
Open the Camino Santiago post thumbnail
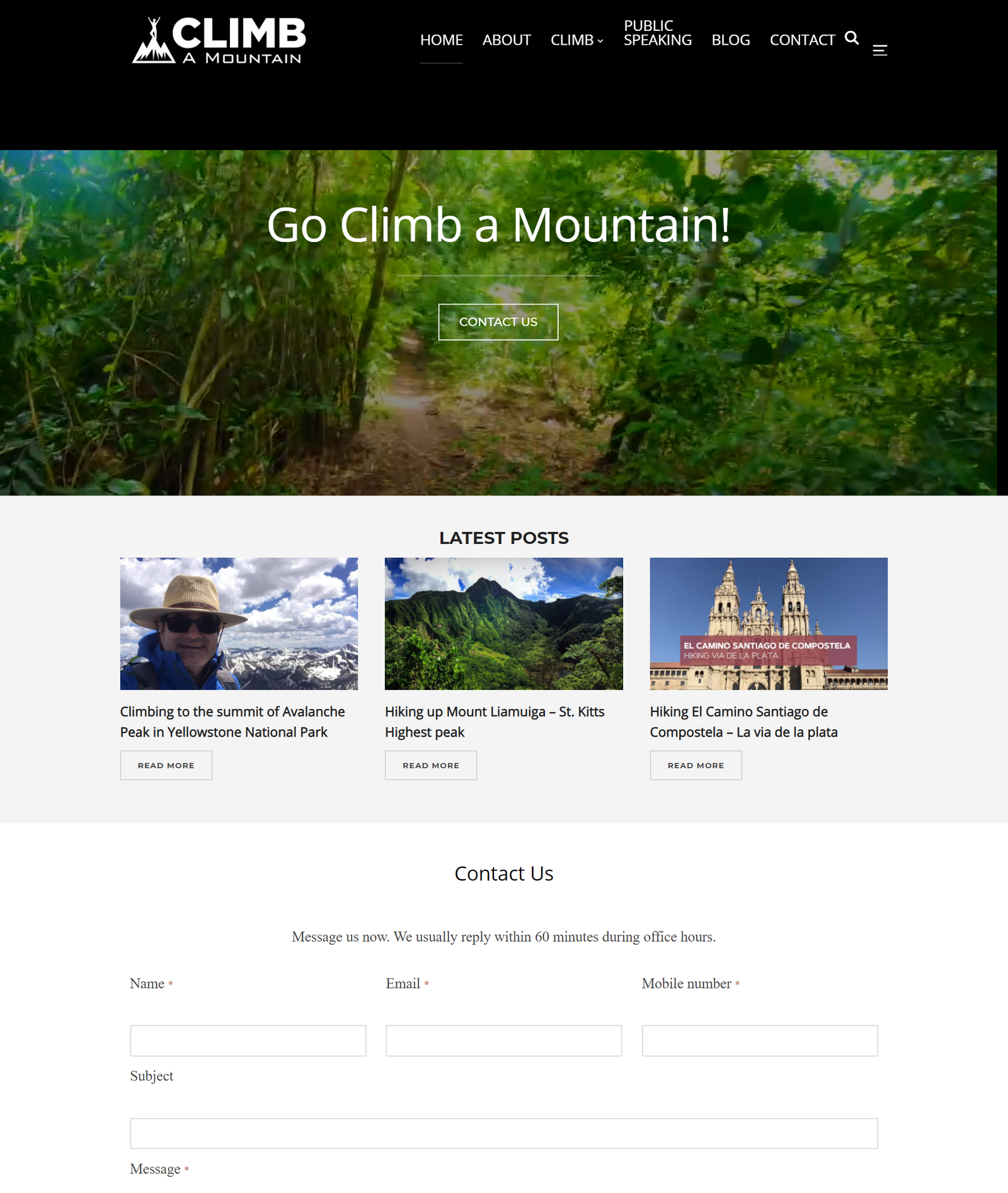tap(769, 623)
